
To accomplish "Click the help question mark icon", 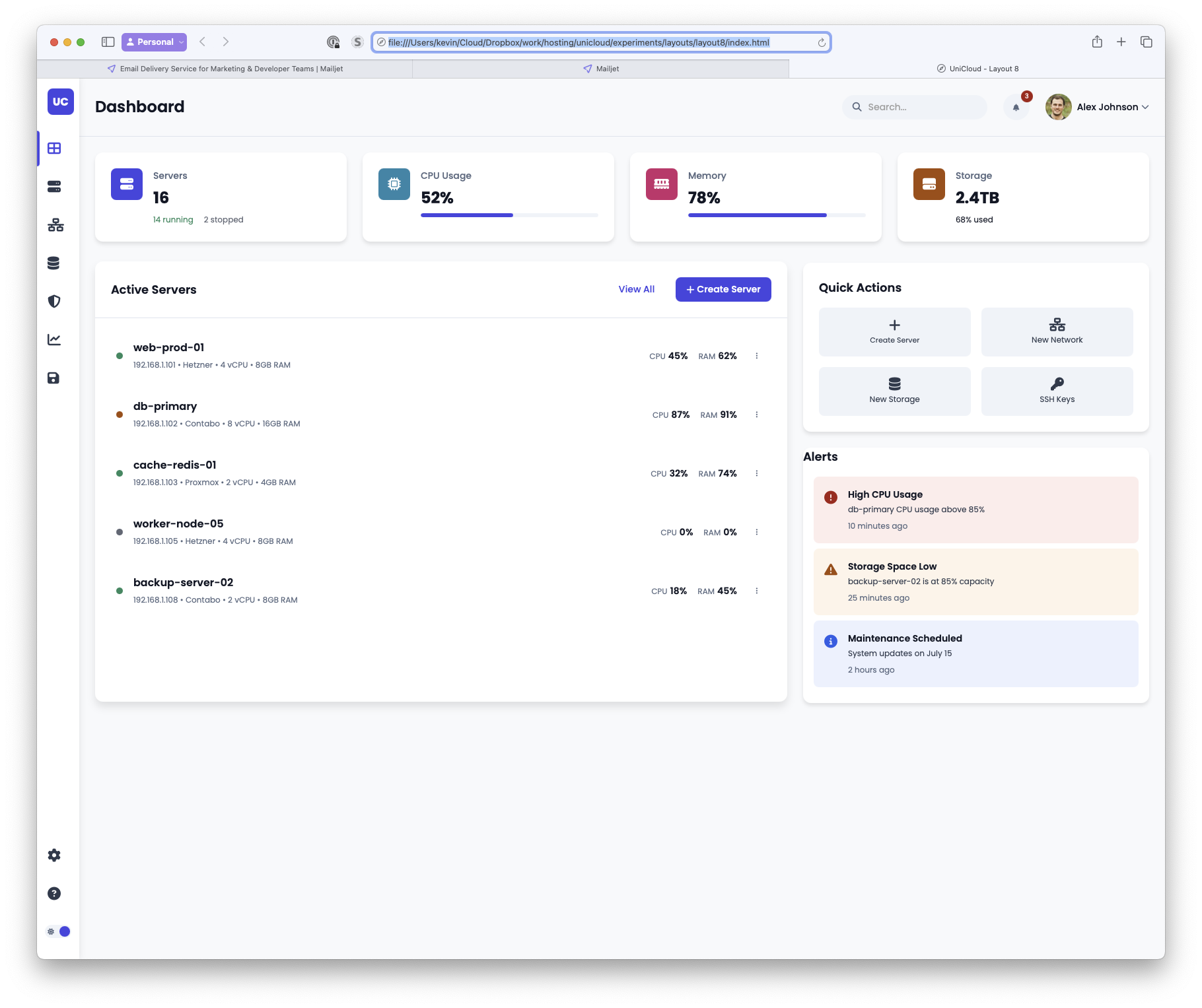I will [x=54, y=894].
